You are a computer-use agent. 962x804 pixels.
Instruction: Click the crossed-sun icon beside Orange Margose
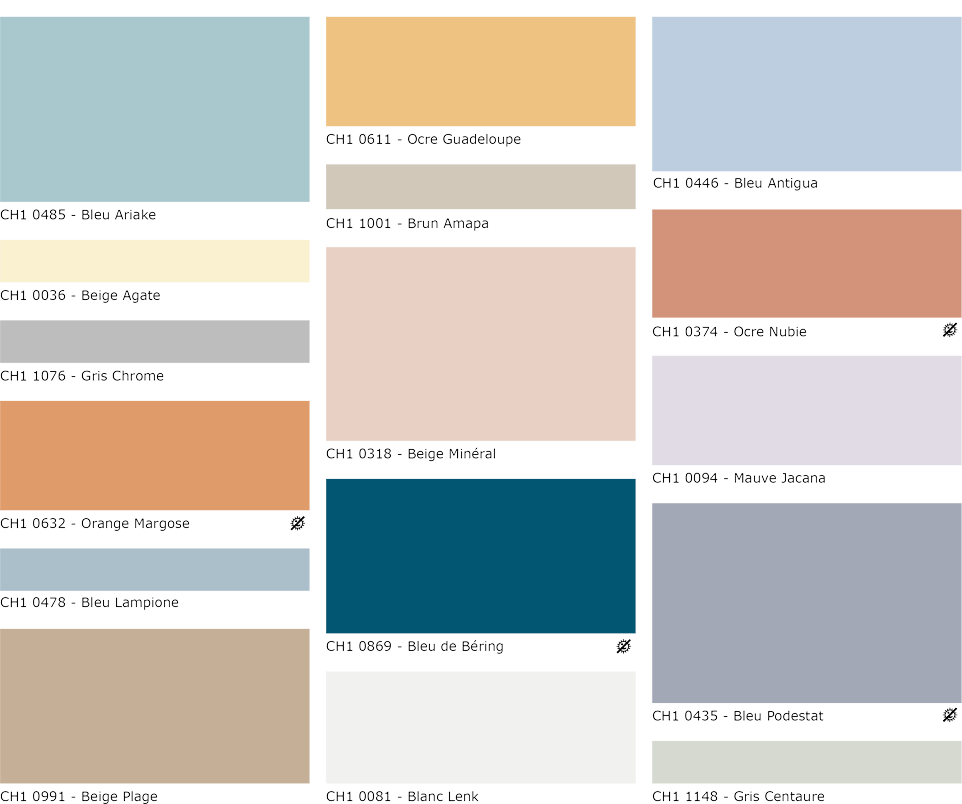[297, 523]
